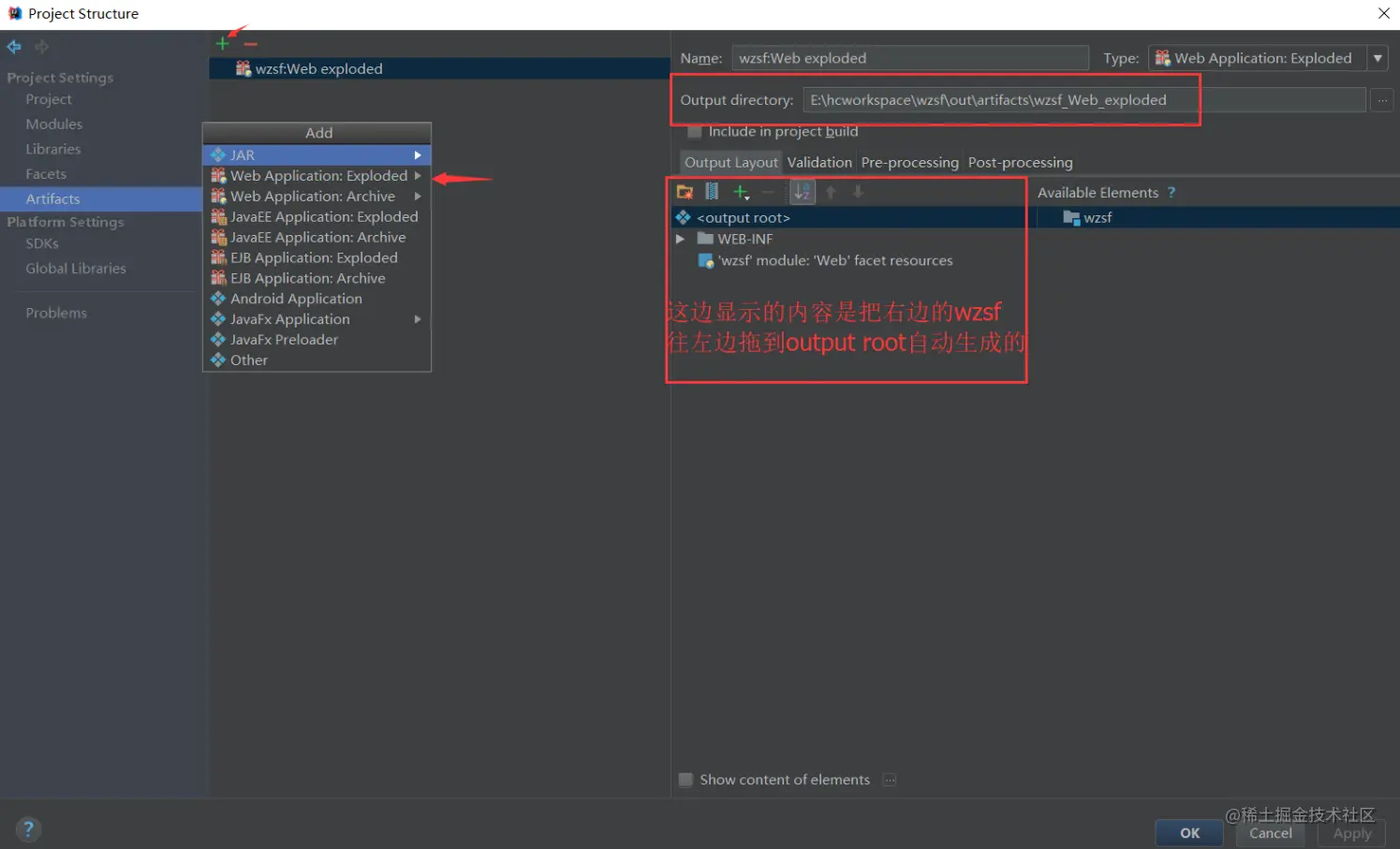This screenshot has width=1400, height=849.
Task: Select 'wzsf' module Web facet resources row
Action: [834, 260]
